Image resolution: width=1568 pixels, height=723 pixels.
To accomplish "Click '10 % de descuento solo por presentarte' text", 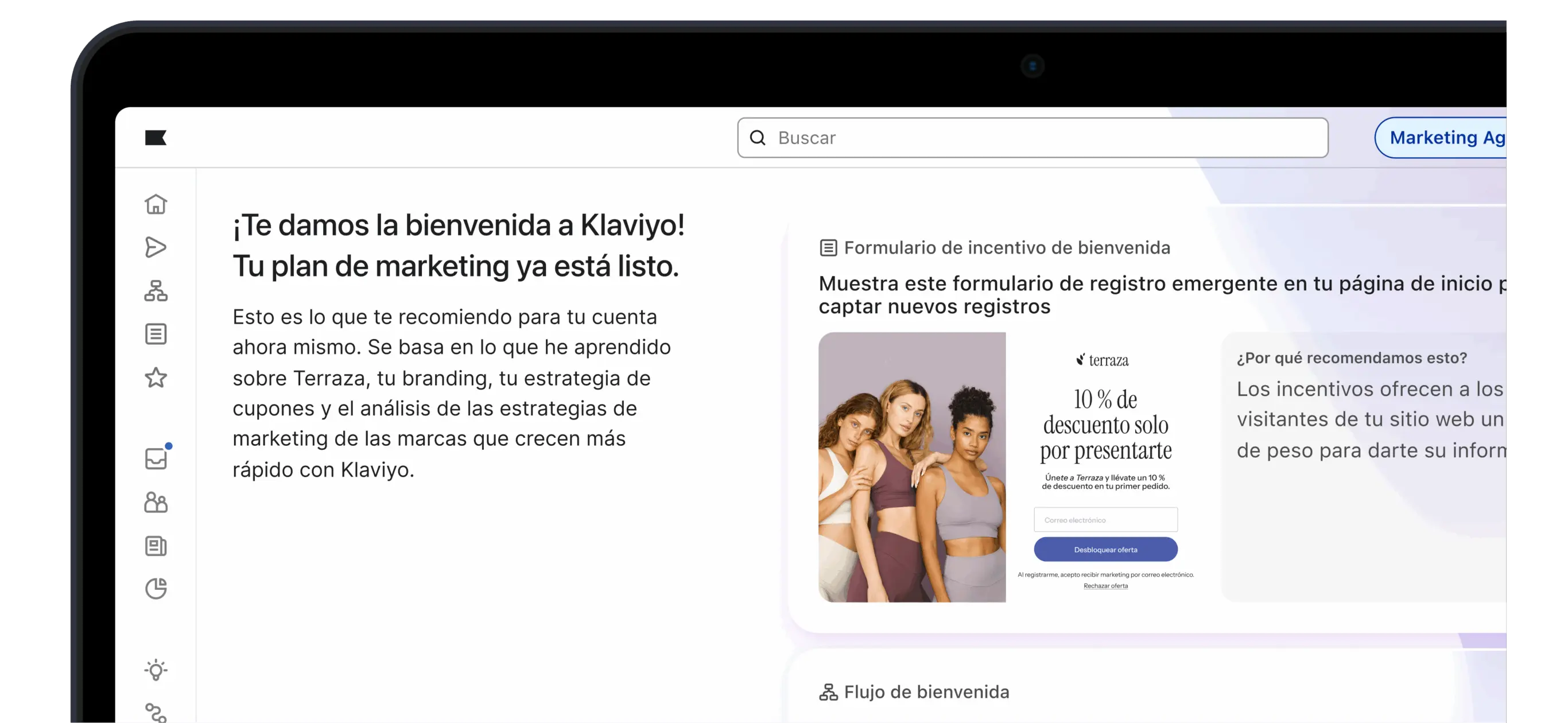I will click(x=1105, y=425).
